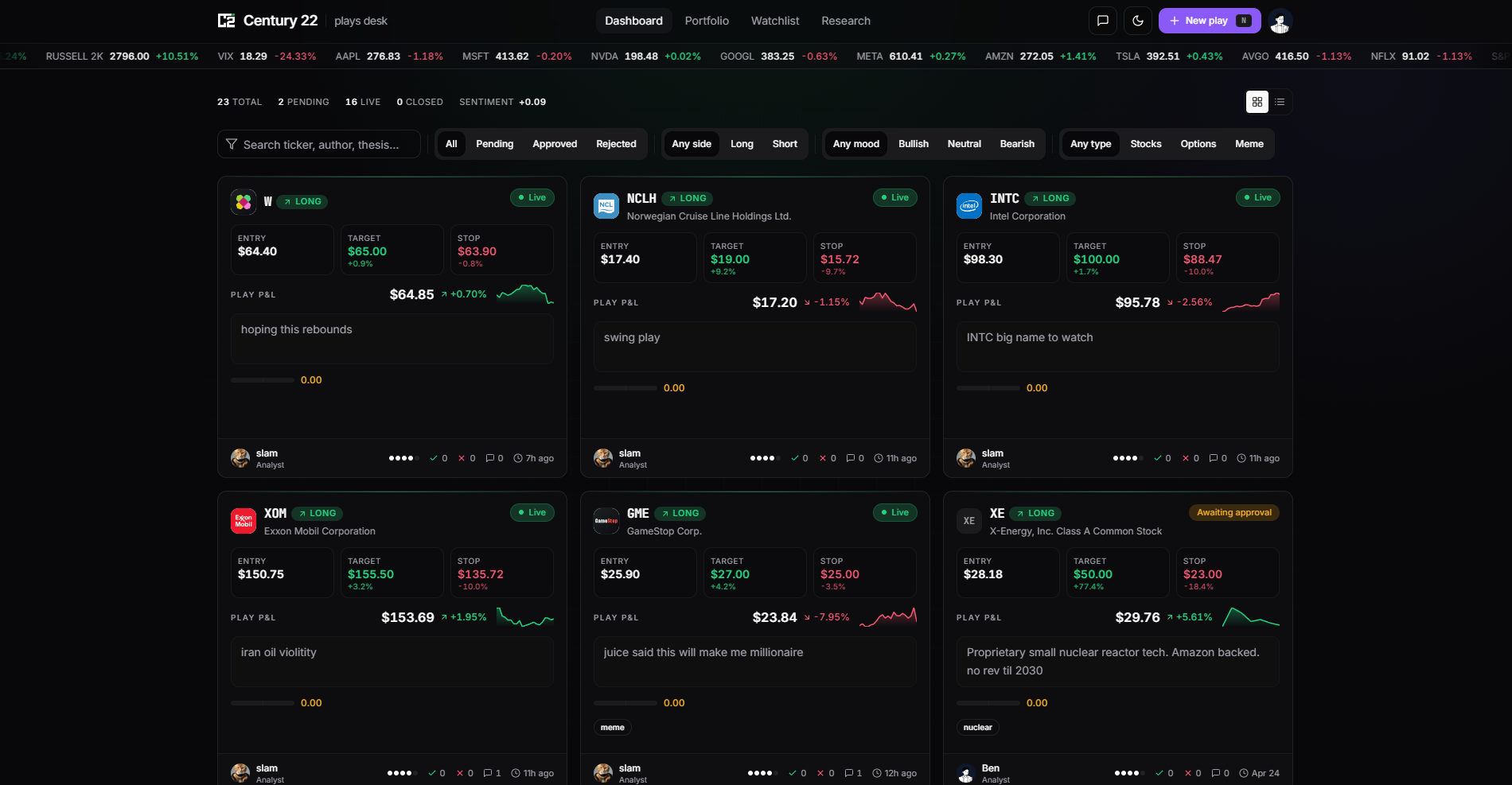
Task: Filter by Meme type
Action: pos(1249,144)
